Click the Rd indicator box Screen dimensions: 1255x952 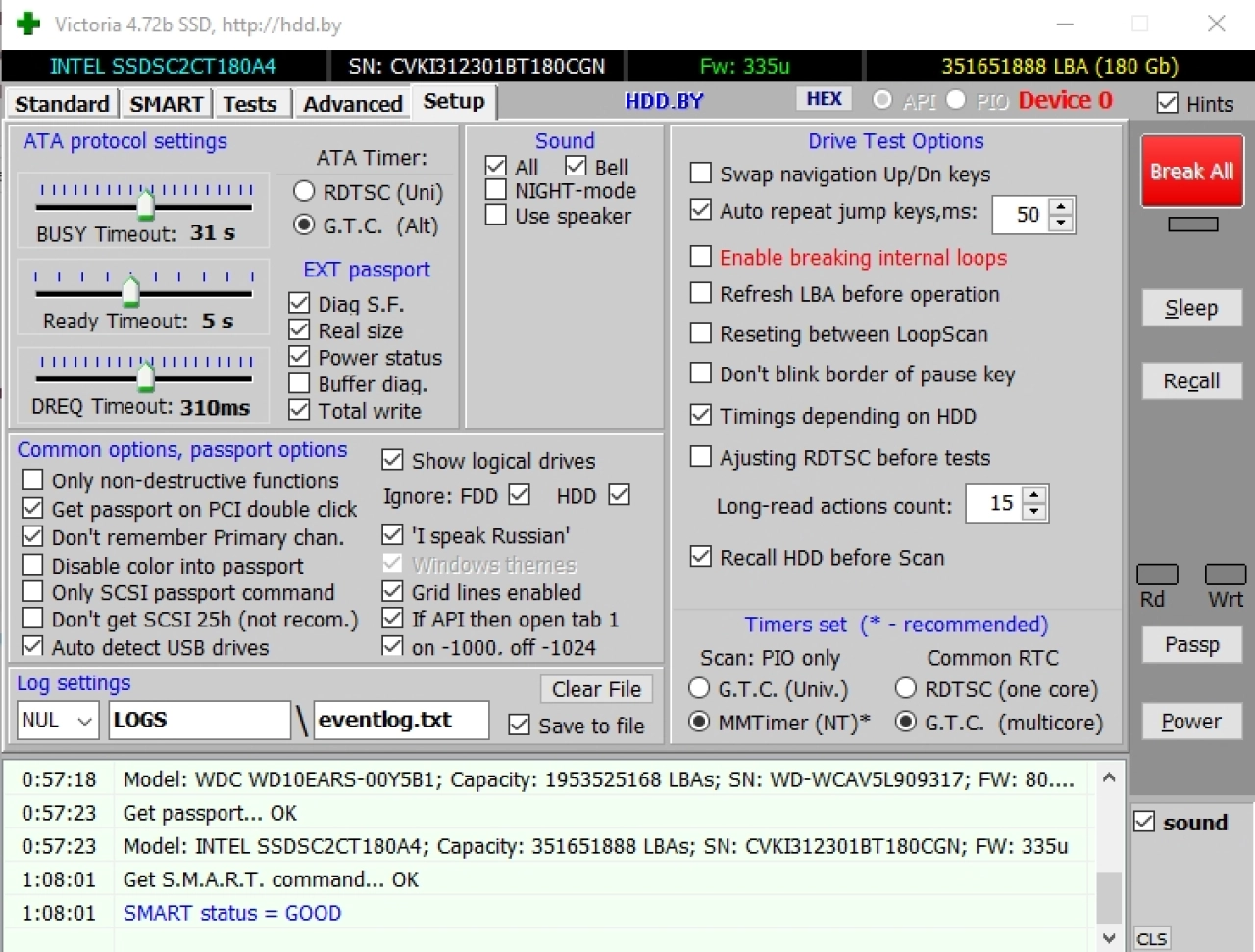pyautogui.click(x=1157, y=575)
